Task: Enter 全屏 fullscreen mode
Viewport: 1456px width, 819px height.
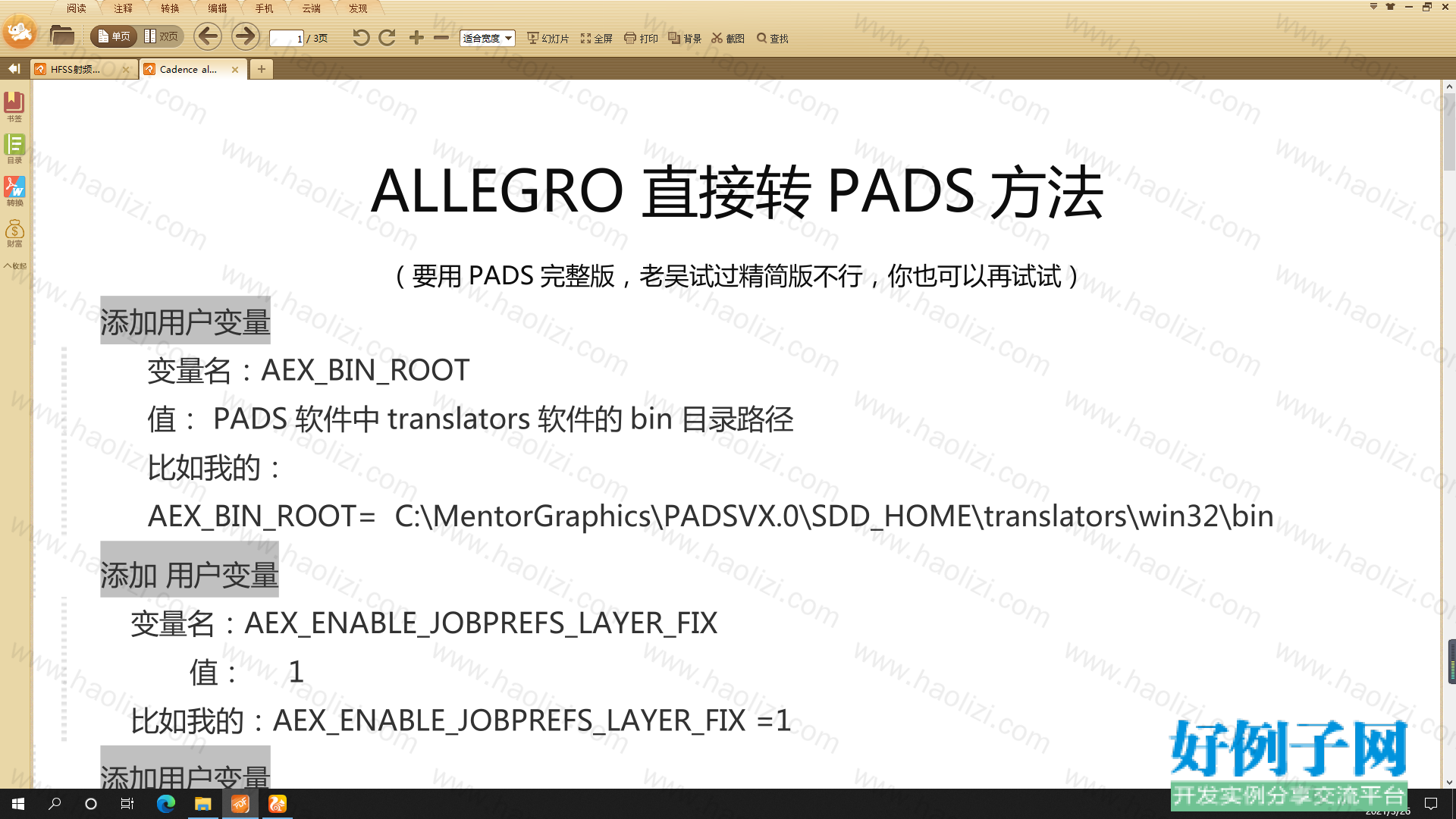Action: point(597,38)
